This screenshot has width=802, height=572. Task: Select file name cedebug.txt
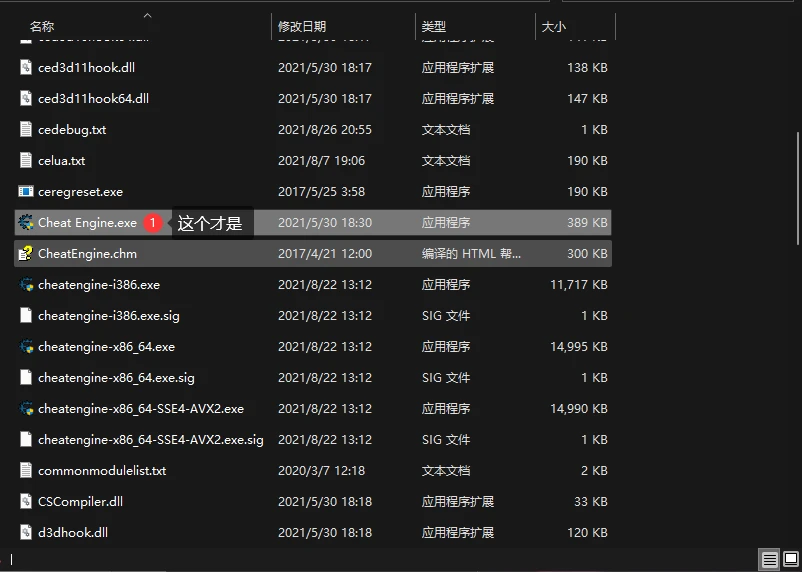pyautogui.click(x=72, y=129)
